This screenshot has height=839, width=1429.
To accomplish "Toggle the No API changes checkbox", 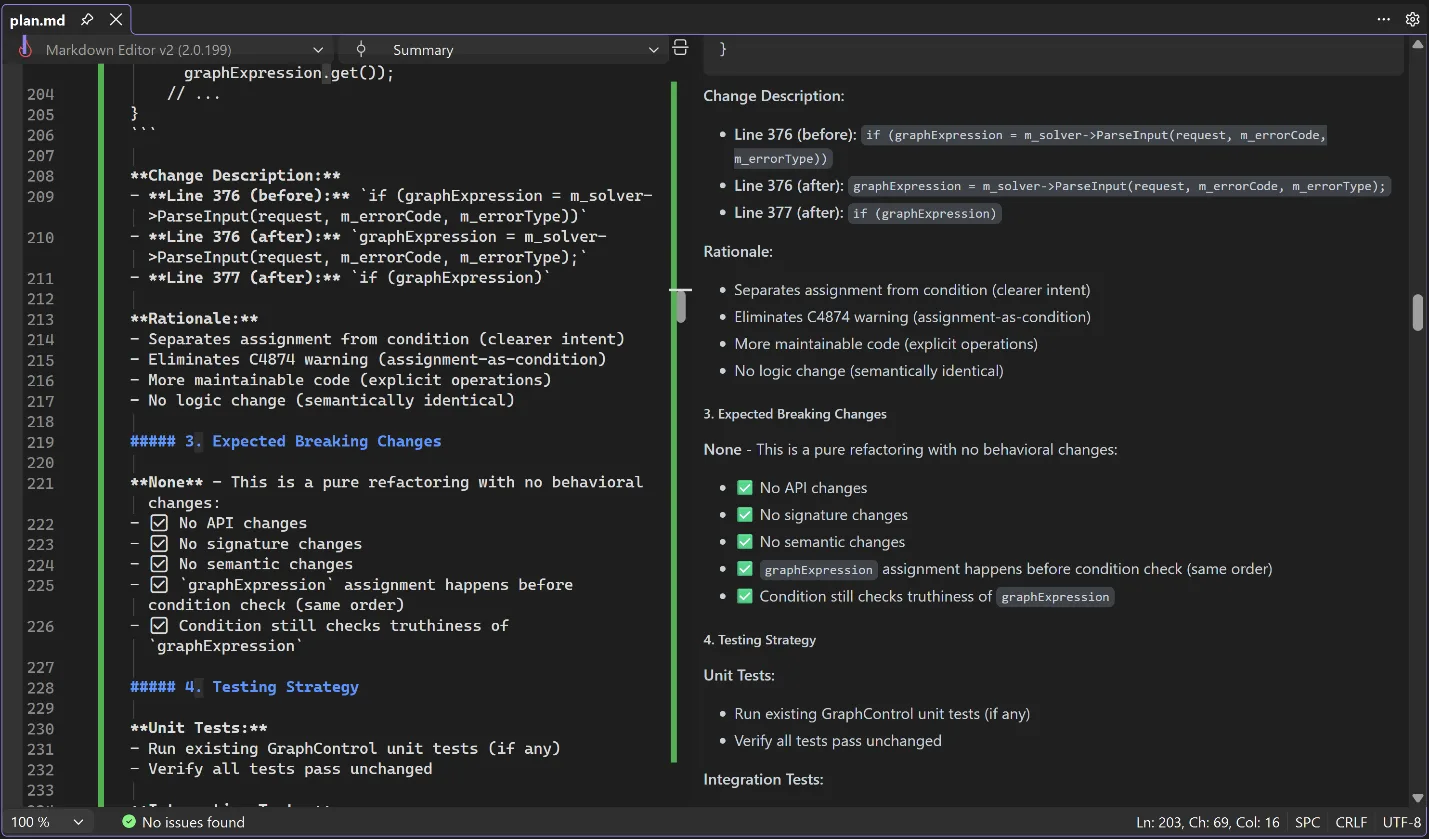I will point(745,487).
